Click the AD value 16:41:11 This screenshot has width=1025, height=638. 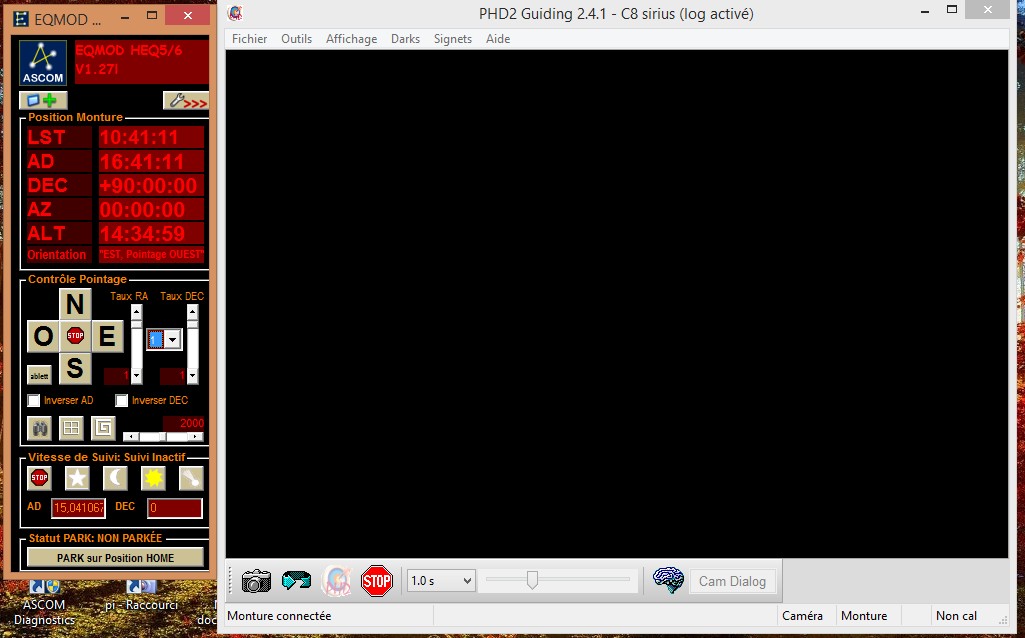coord(151,161)
